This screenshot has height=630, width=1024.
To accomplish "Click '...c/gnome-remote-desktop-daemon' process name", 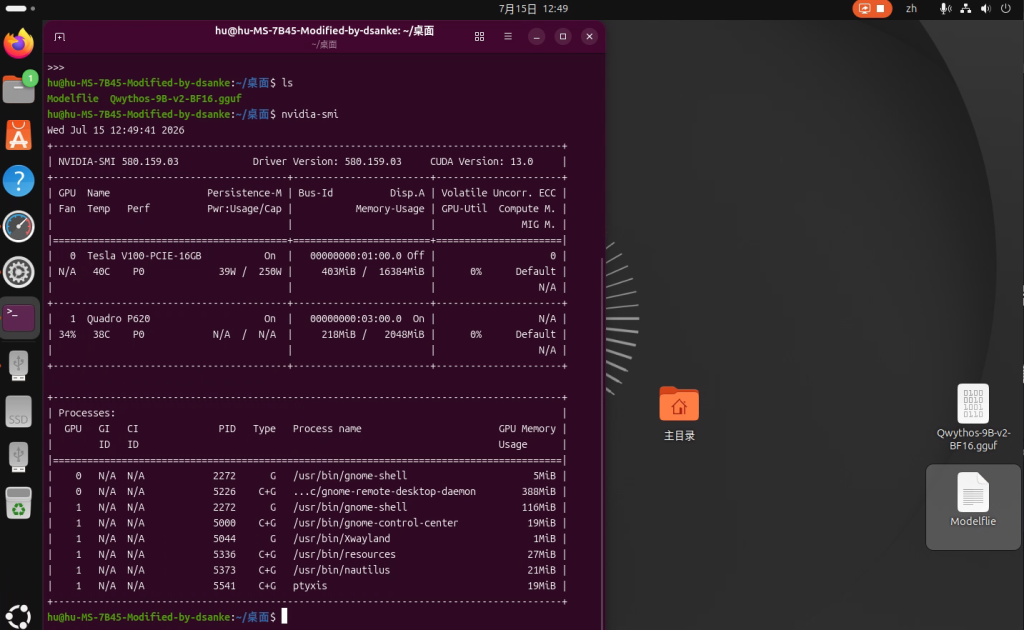I will coord(384,492).
